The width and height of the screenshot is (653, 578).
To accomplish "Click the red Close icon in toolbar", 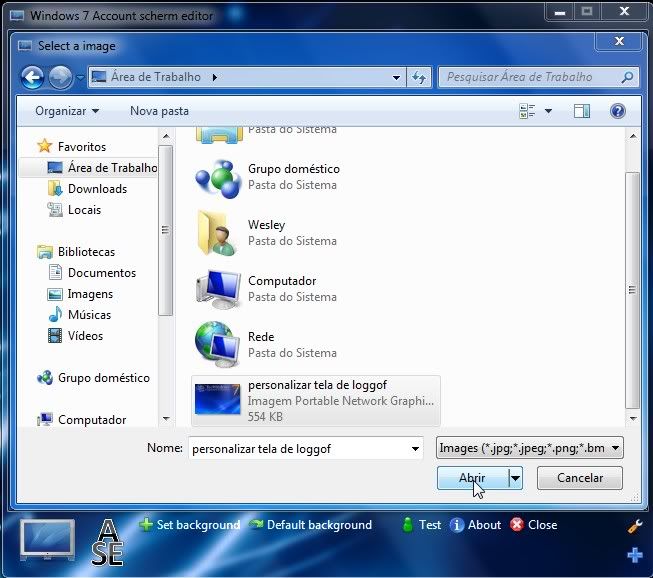I will coord(517,525).
